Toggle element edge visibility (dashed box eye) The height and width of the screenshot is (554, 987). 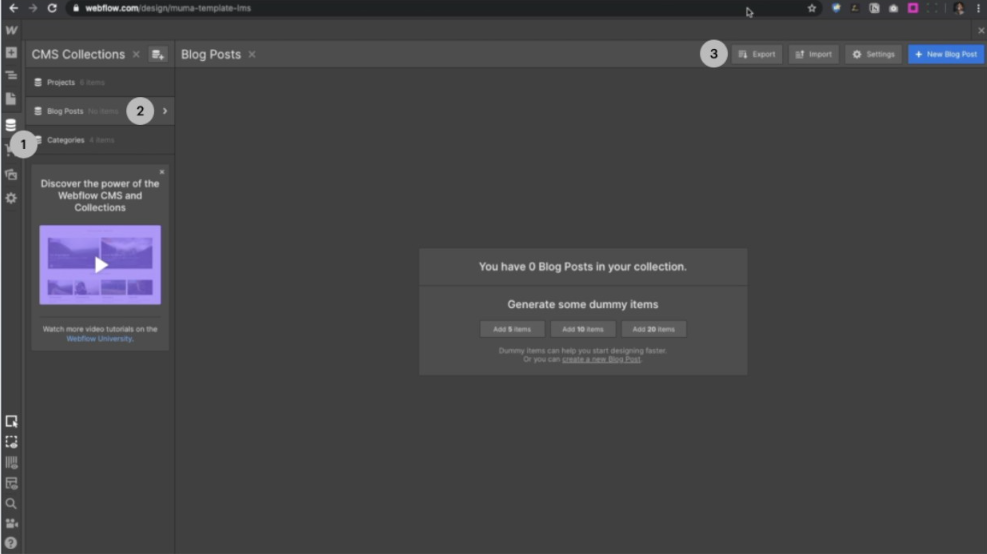click(x=11, y=441)
